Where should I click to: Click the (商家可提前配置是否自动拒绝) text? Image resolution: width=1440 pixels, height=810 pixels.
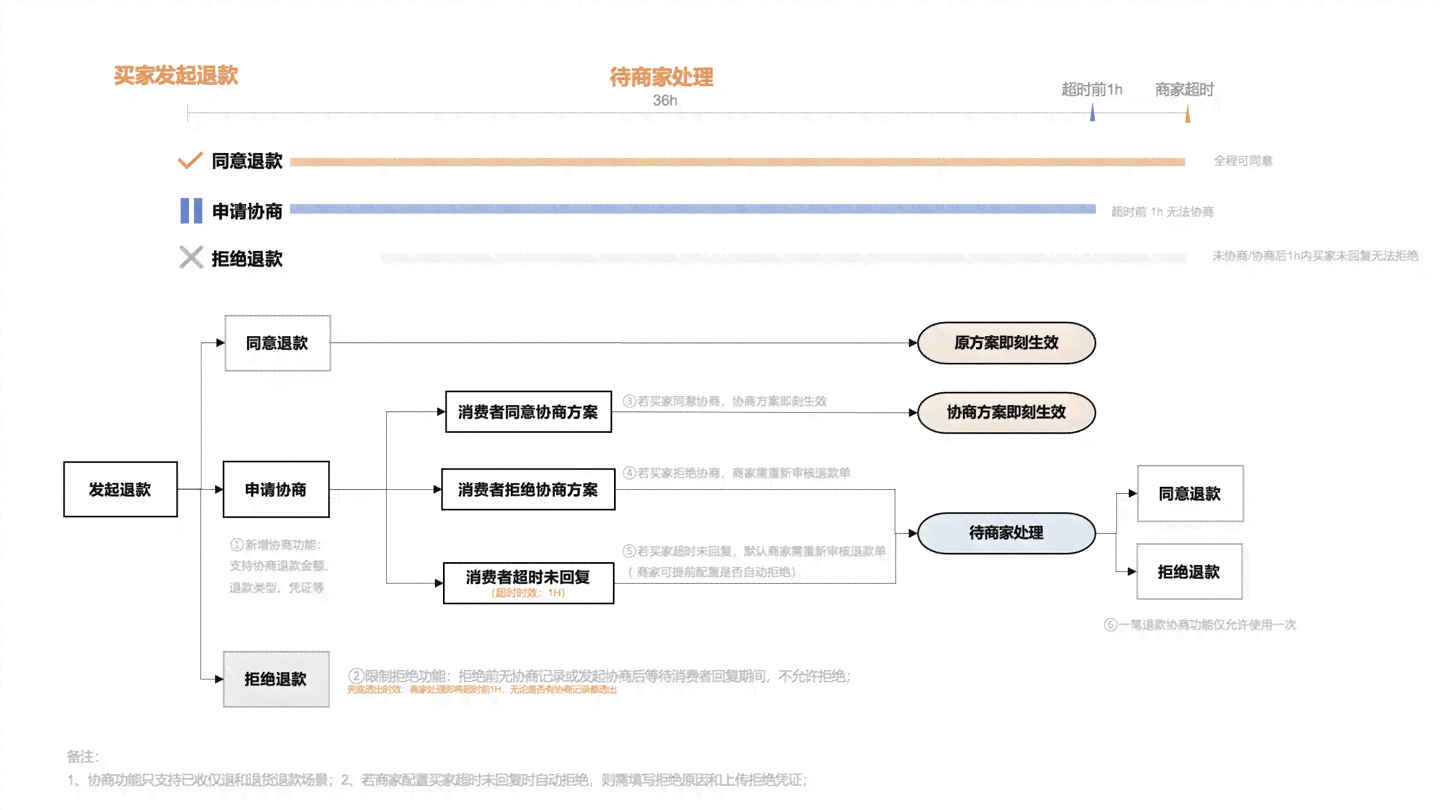[x=713, y=572]
